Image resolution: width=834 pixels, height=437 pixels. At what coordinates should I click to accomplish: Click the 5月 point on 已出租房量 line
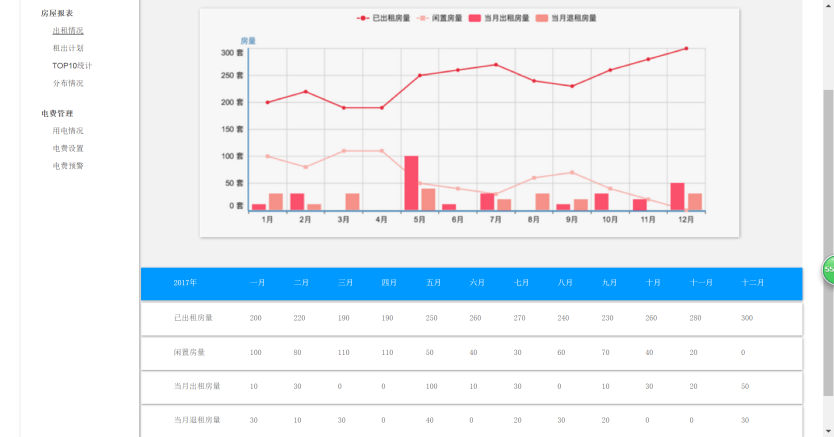coord(420,75)
